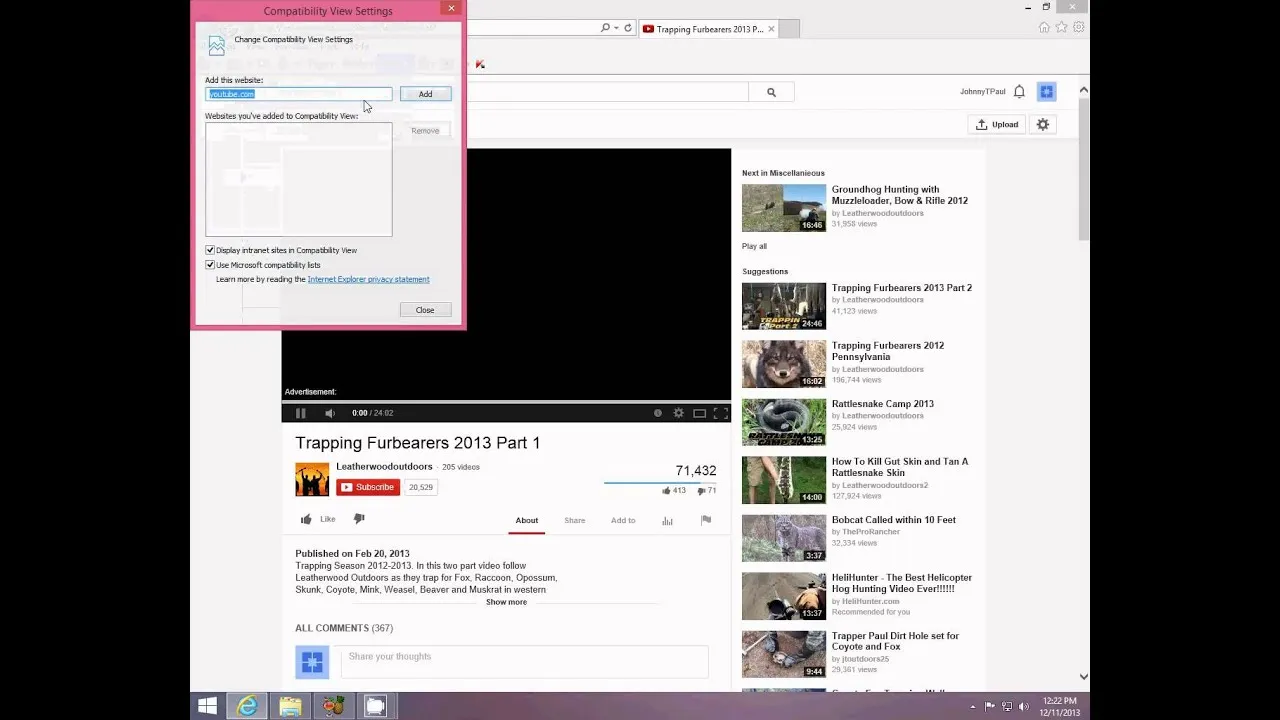
Task: Open File Explorer from the taskbar
Action: click(x=290, y=706)
